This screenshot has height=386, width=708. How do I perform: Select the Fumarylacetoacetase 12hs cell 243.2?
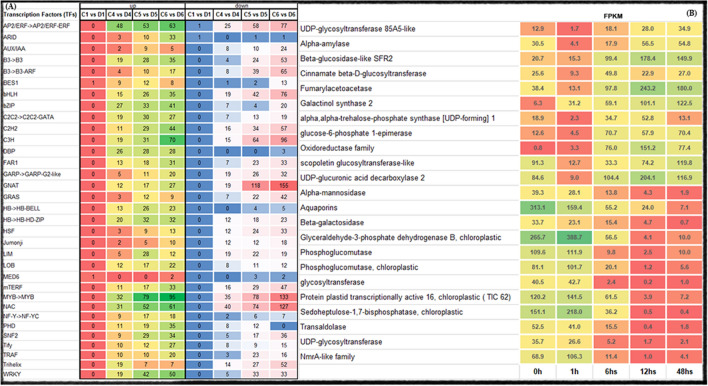(647, 88)
